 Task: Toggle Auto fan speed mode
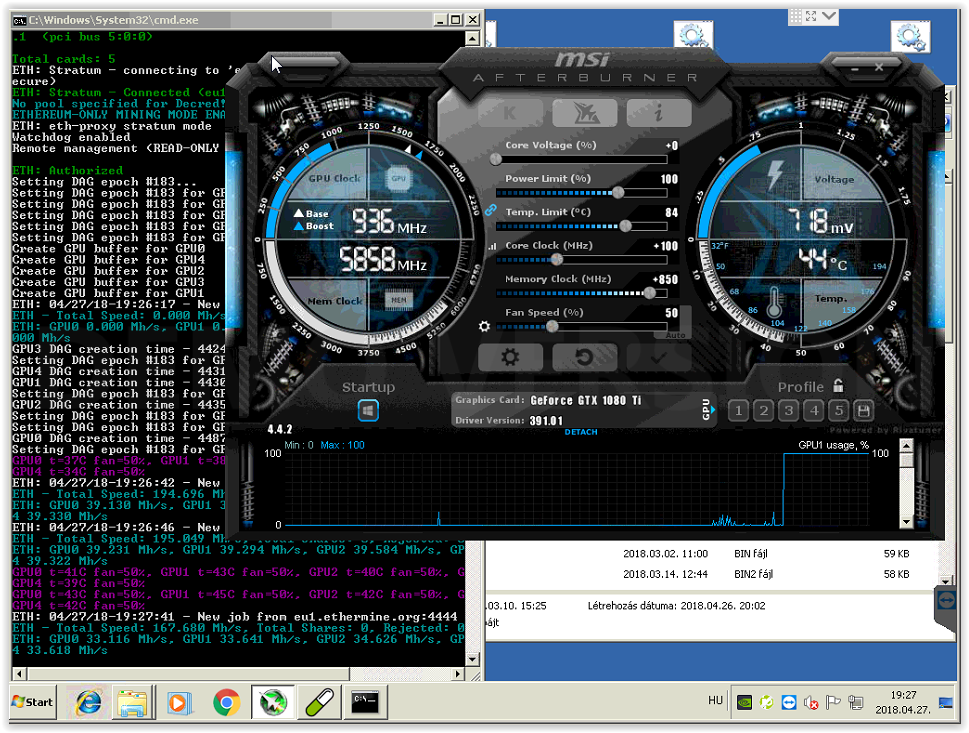pyautogui.click(x=675, y=335)
